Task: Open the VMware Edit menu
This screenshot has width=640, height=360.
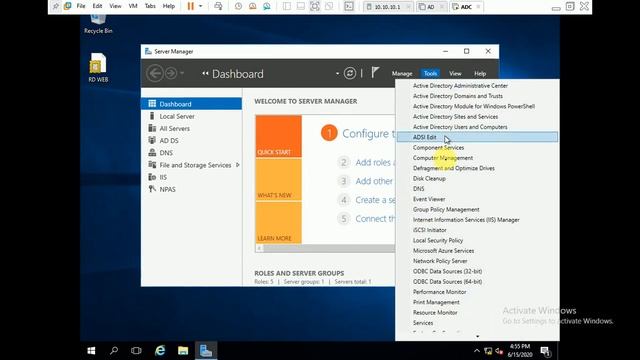Action: tap(97, 6)
